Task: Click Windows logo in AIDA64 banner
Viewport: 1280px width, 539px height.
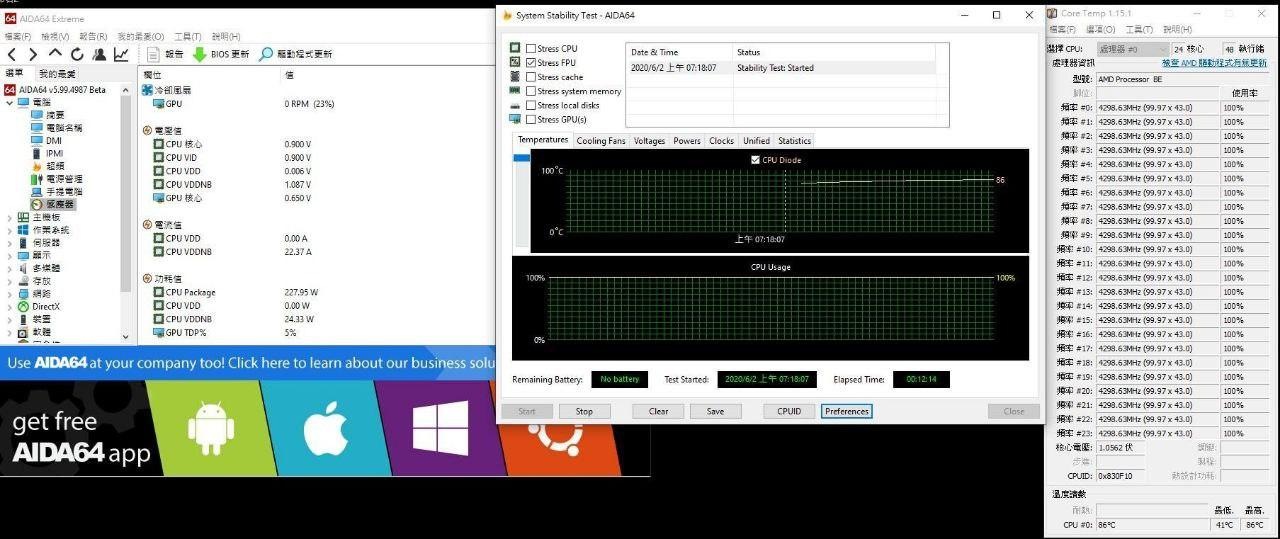Action: pos(440,428)
